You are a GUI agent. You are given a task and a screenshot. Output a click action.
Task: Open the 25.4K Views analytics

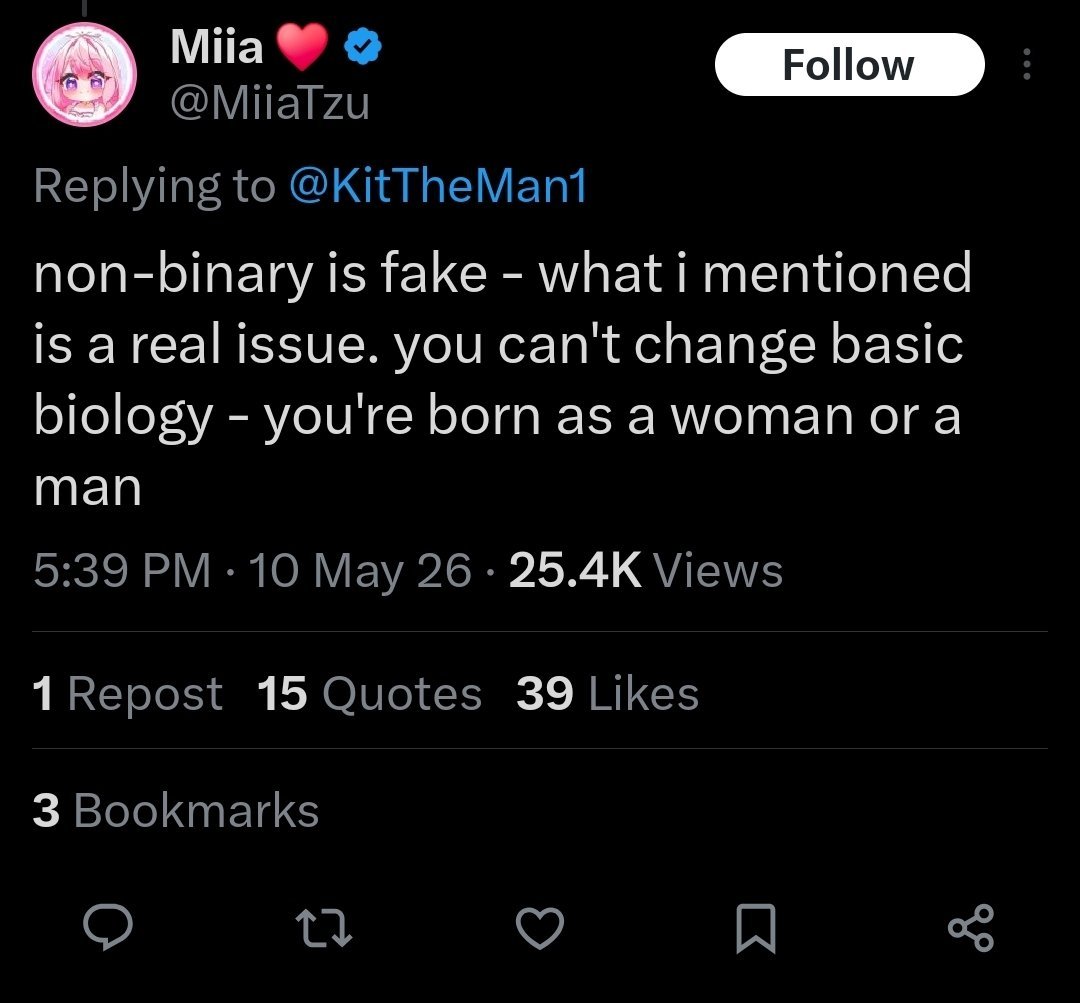[x=645, y=570]
